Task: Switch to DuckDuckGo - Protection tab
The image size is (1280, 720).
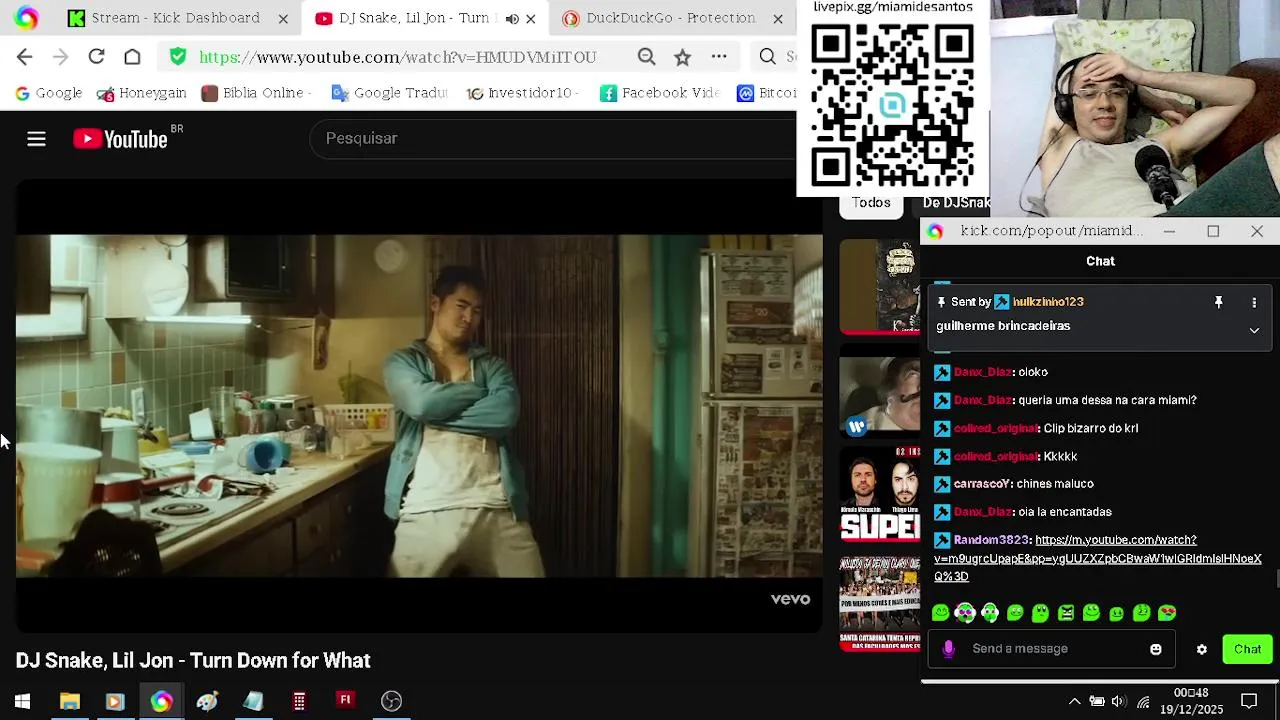Action: [670, 18]
